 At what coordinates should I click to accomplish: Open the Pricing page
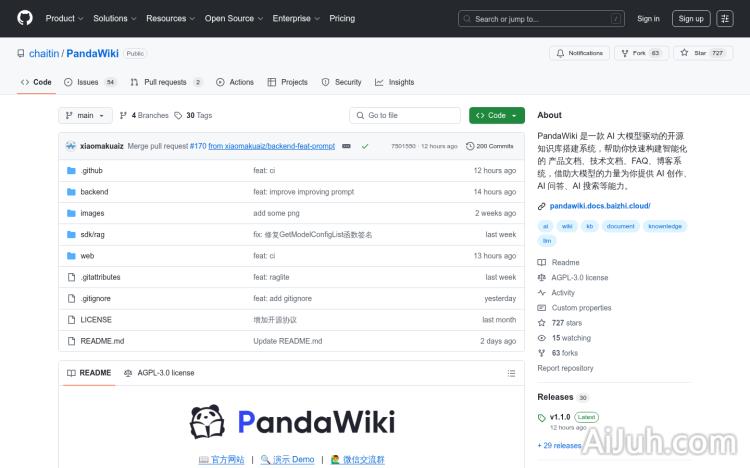(342, 18)
